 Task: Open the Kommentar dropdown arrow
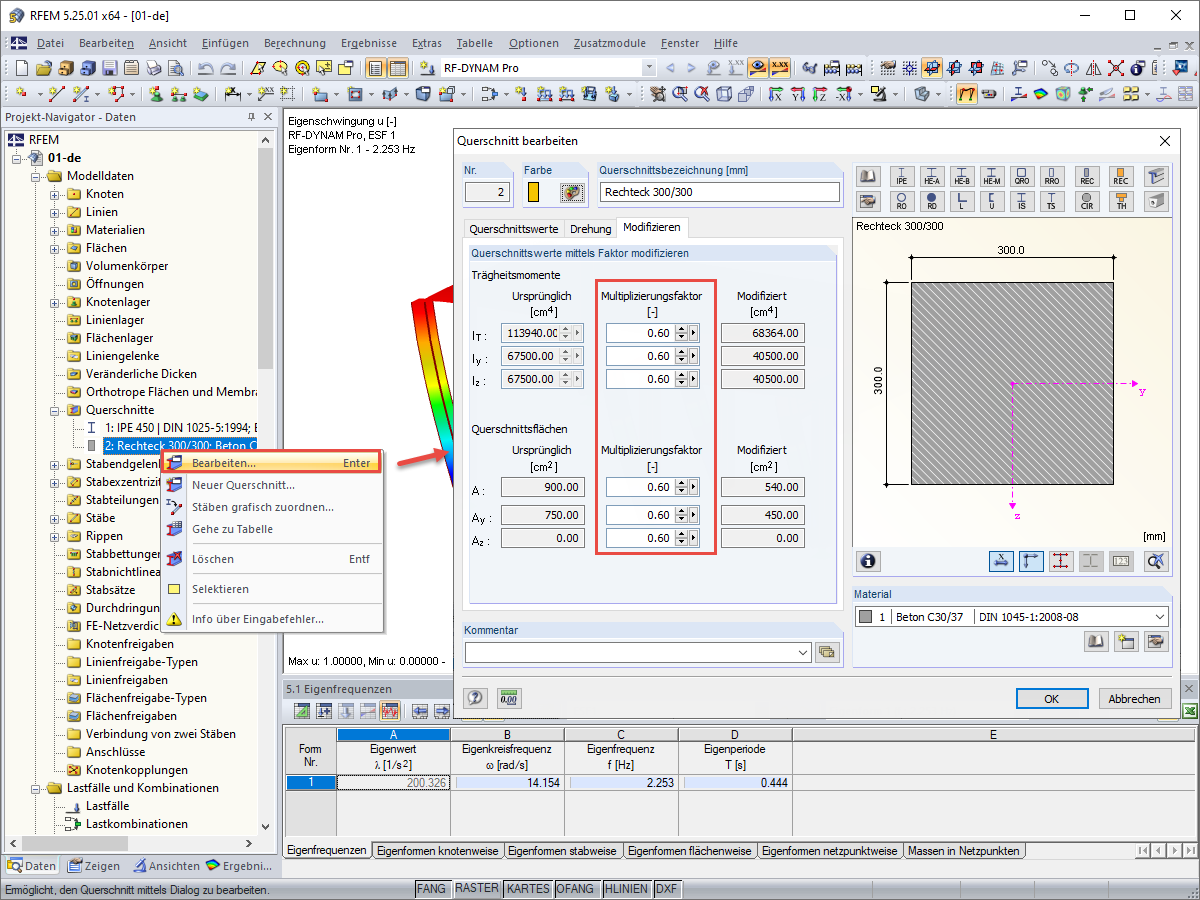coord(803,652)
